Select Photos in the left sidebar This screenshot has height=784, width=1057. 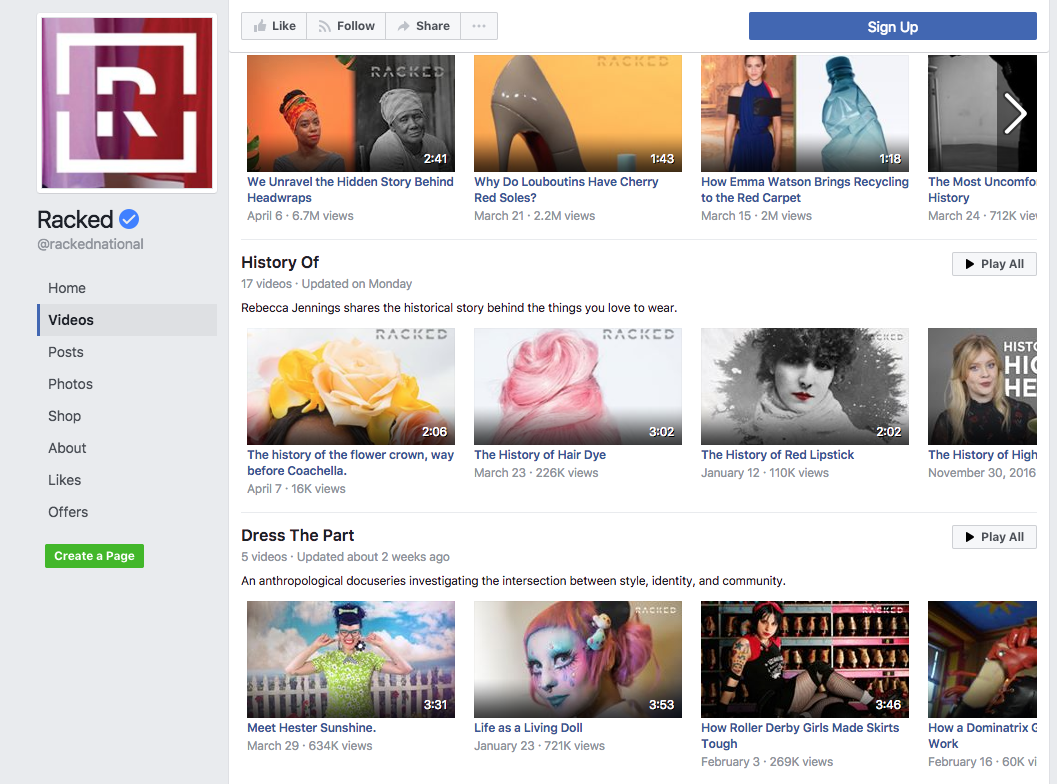coord(70,384)
